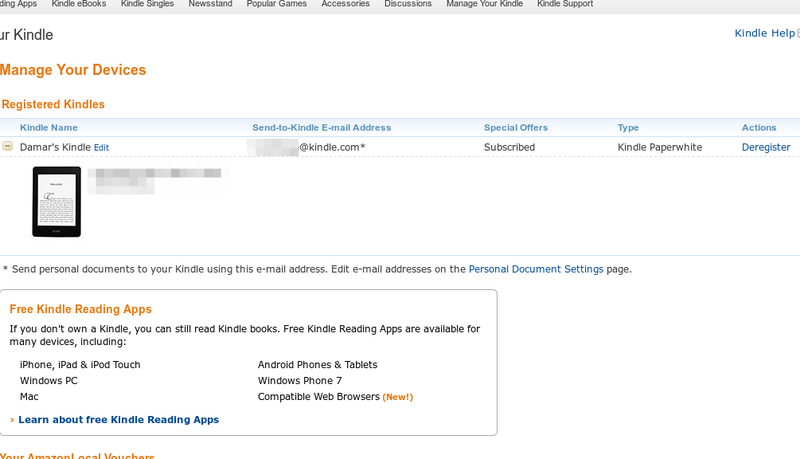Open the Kindle eBooks menu
800x459 pixels.
[77, 4]
